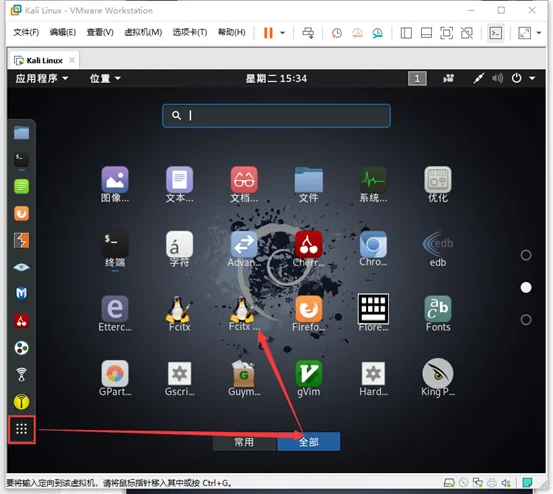Go to third app grid page
Viewport: 553px width, 494px height.
coord(525,319)
